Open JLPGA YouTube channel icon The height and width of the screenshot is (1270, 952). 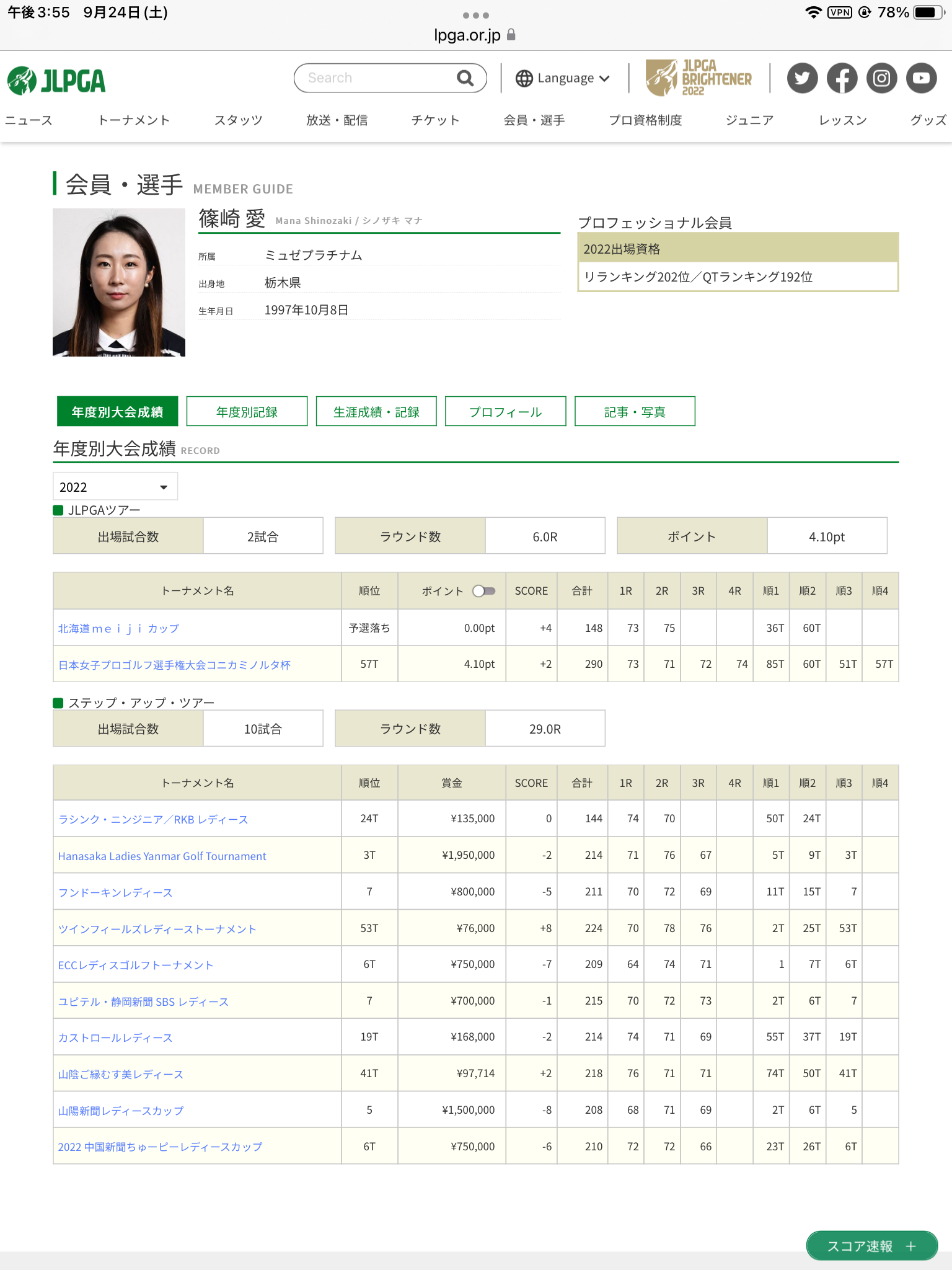pyautogui.click(x=921, y=78)
